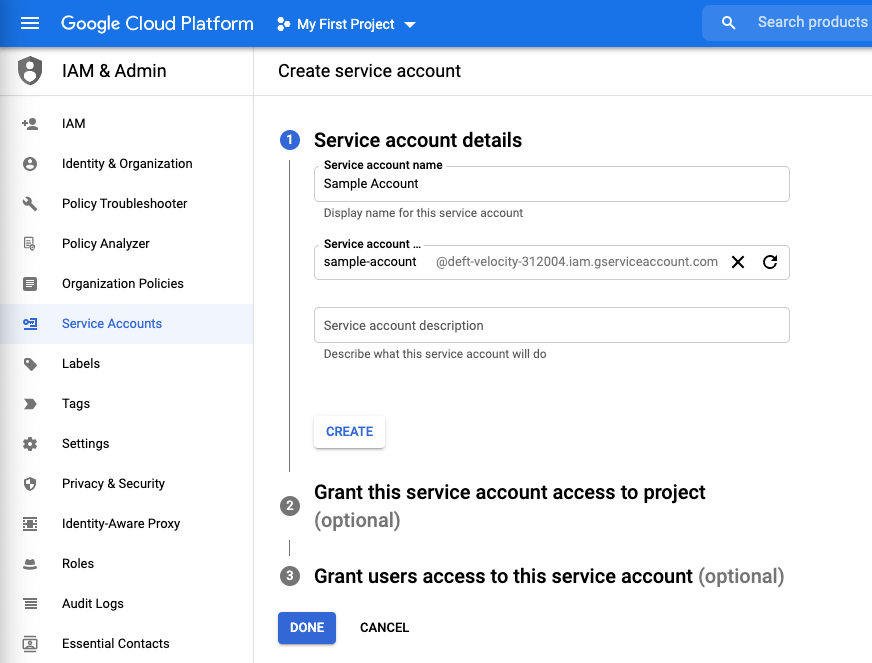
Task: Click the Settings gear icon in sidebar
Action: (30, 444)
